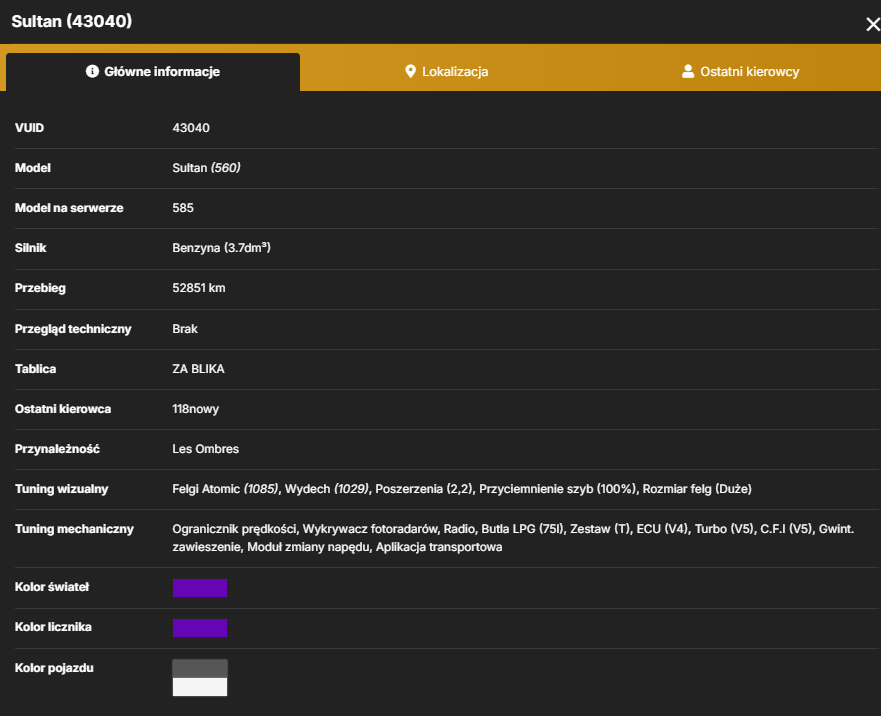Click the Sultan (560) model value
881x716 pixels.
[206, 167]
